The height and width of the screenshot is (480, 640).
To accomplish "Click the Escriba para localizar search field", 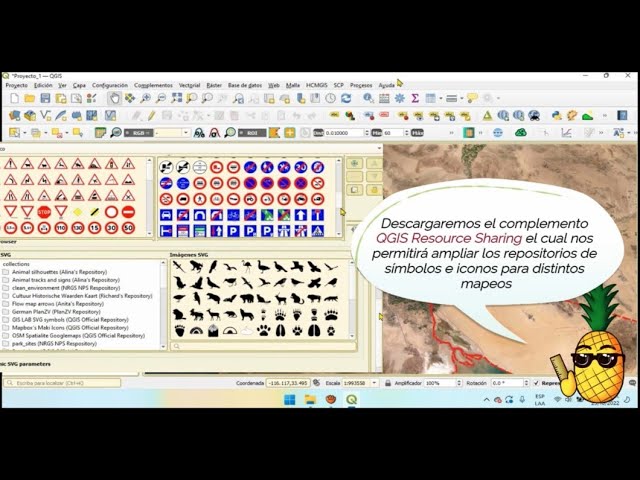I will tap(62, 383).
